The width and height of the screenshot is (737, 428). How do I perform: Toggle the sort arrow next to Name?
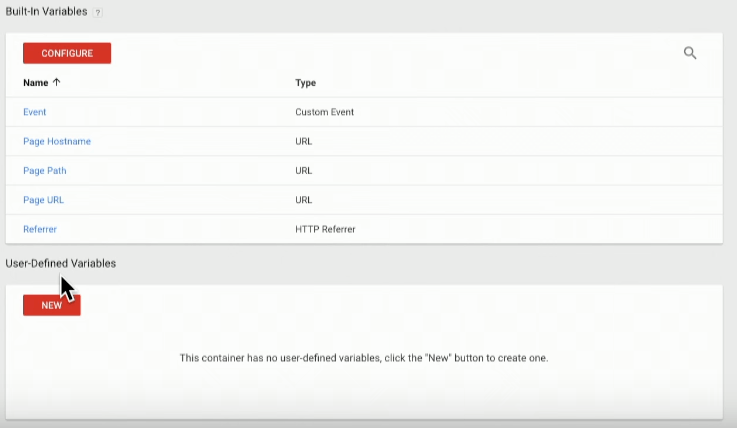click(x=57, y=83)
